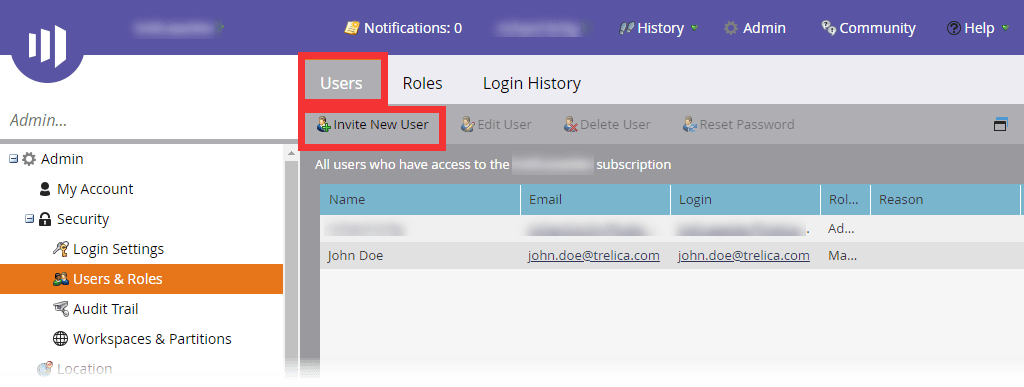Open john.doe@trelica.com link in Email column

[x=594, y=256]
